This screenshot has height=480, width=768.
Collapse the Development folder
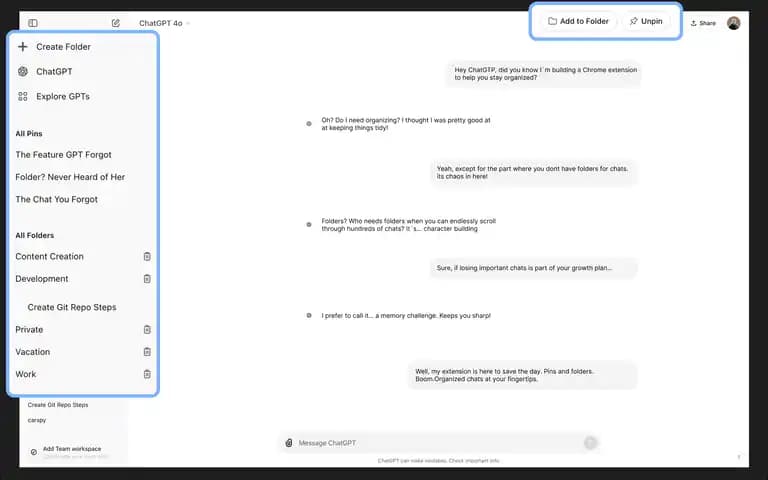(42, 279)
